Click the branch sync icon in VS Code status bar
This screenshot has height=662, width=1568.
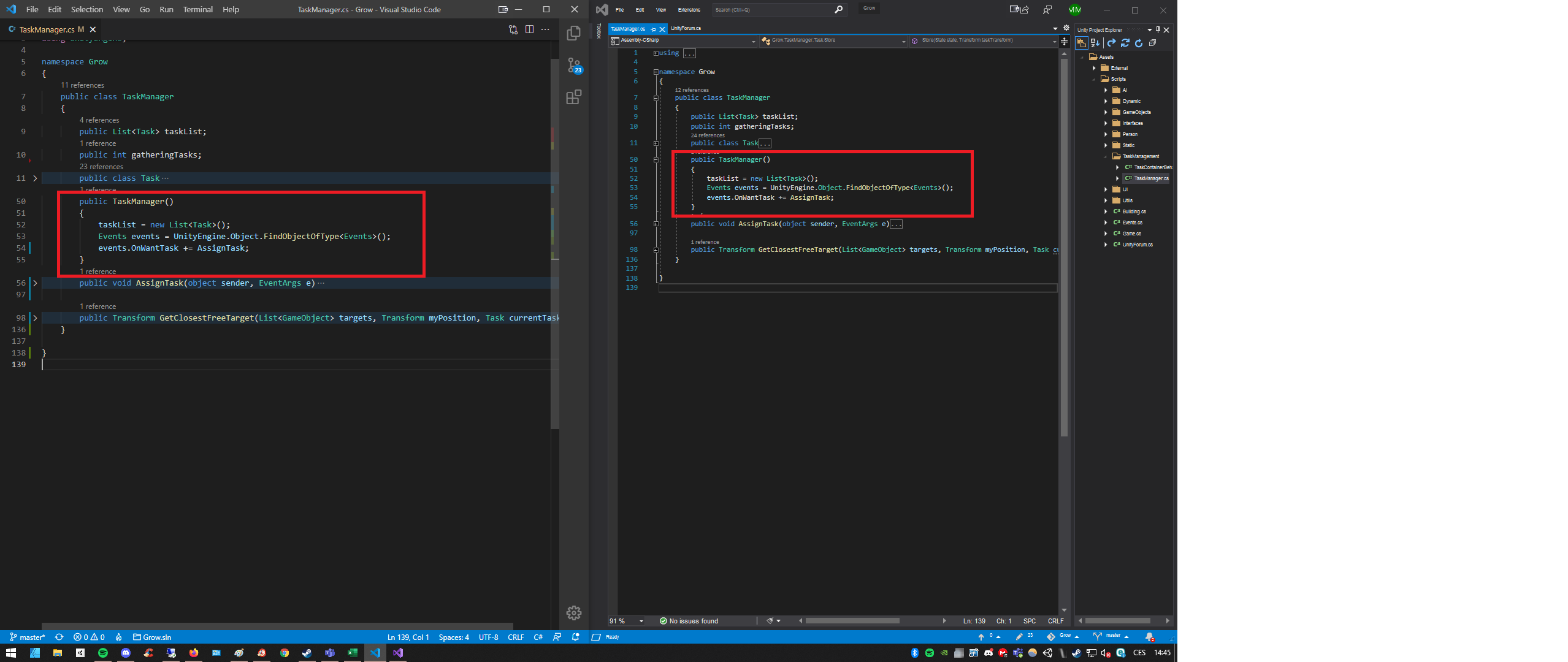[x=59, y=637]
